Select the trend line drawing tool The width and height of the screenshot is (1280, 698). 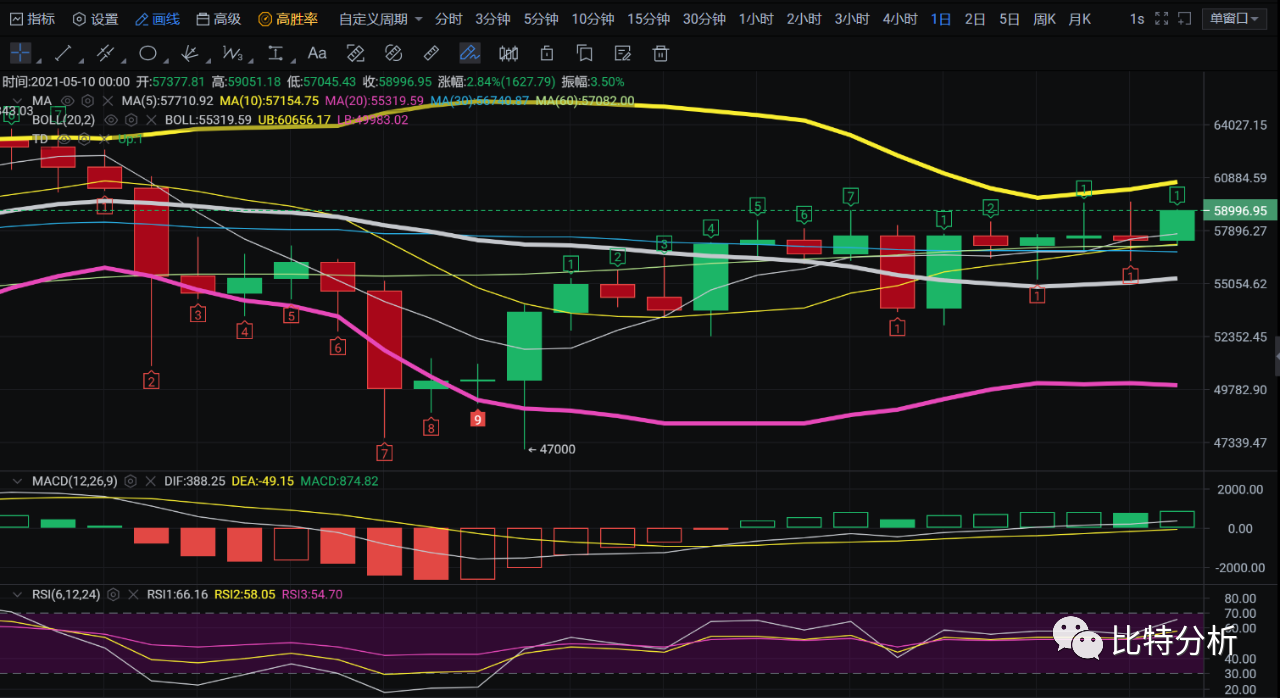tap(62, 53)
